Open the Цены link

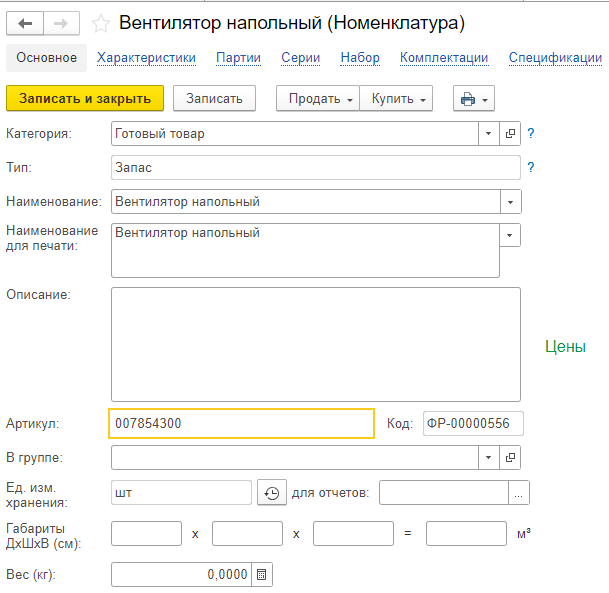pos(565,346)
